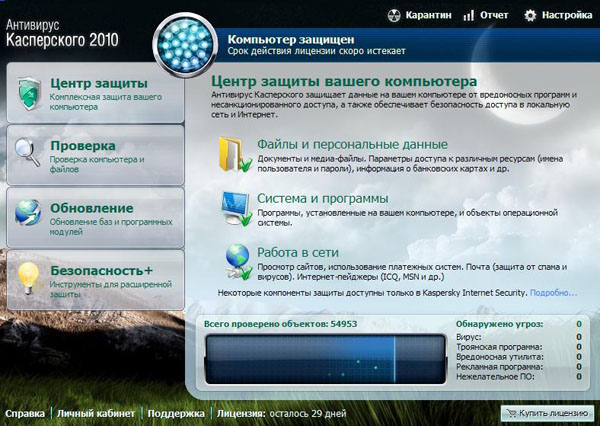Image resolution: width=600 pixels, height=426 pixels.
Task: Click the Нежелательное ПО: row
Action: point(519,377)
